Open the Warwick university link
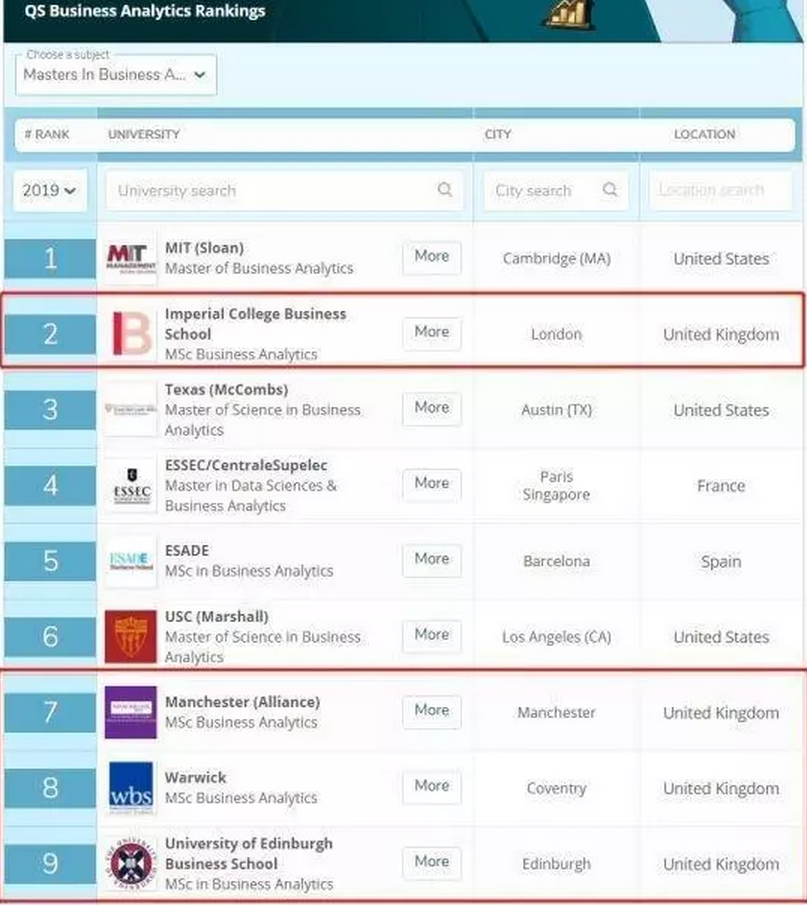This screenshot has width=807, height=905. (196, 777)
